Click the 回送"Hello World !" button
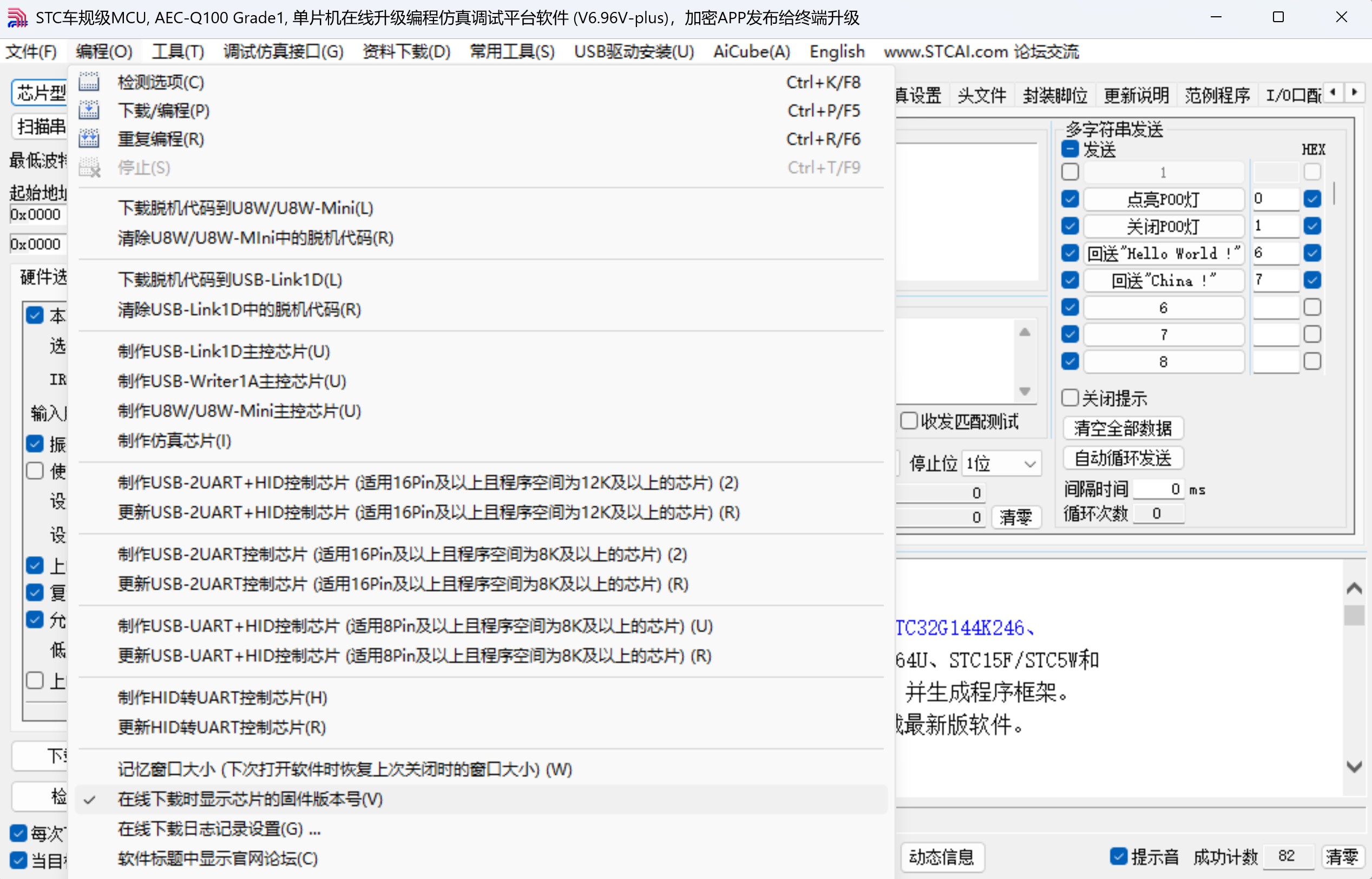This screenshot has width=1372, height=879. pyautogui.click(x=1163, y=253)
